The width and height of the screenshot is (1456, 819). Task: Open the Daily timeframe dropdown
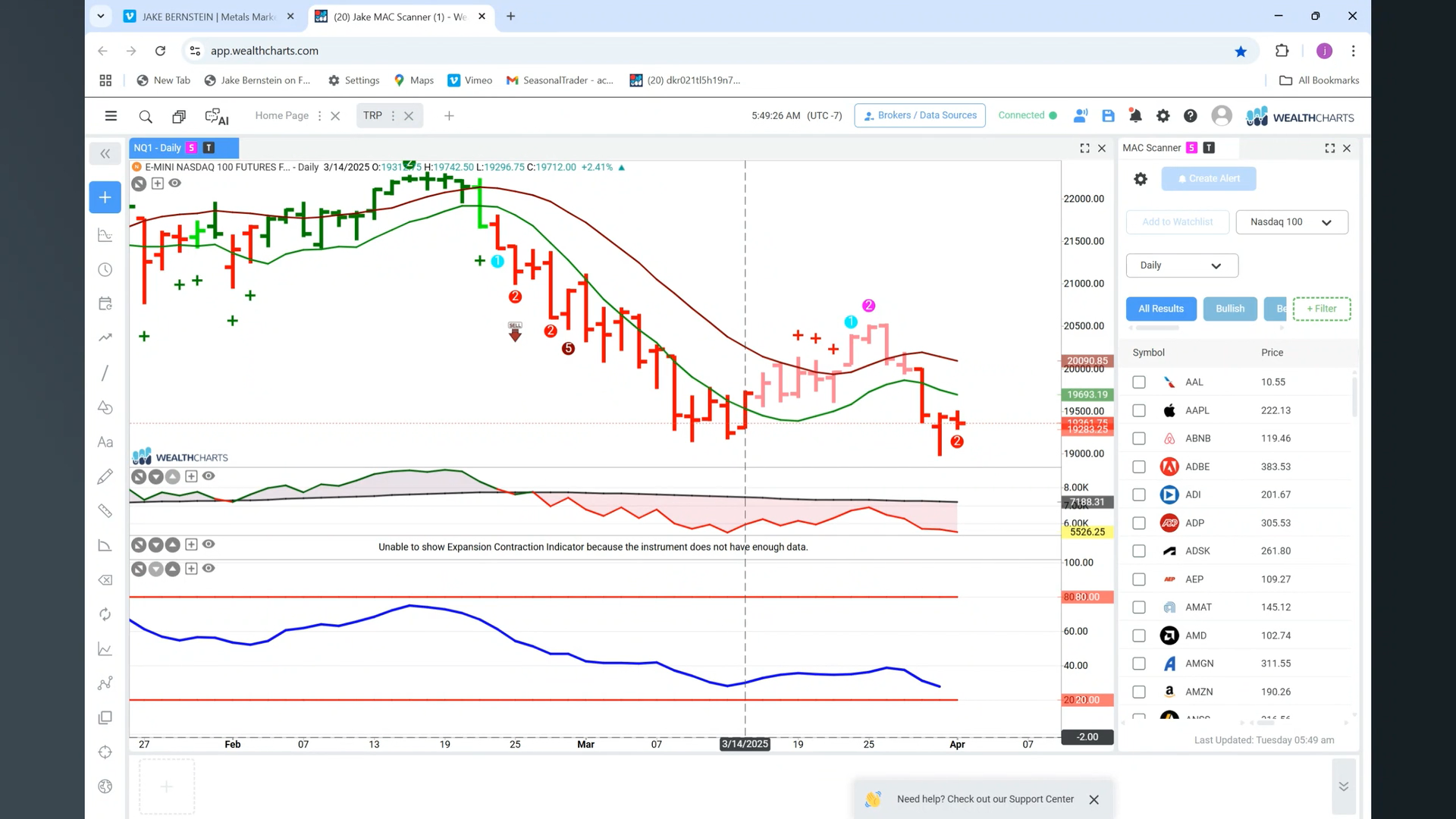(1181, 265)
